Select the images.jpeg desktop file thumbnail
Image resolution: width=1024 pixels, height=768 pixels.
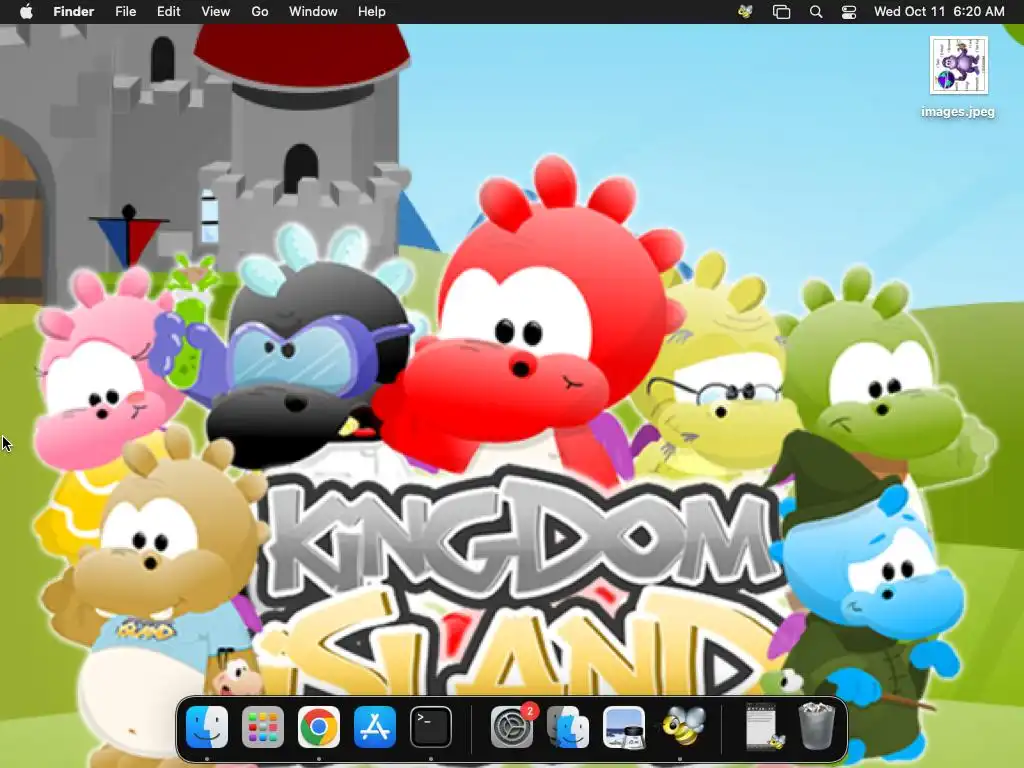click(958, 65)
